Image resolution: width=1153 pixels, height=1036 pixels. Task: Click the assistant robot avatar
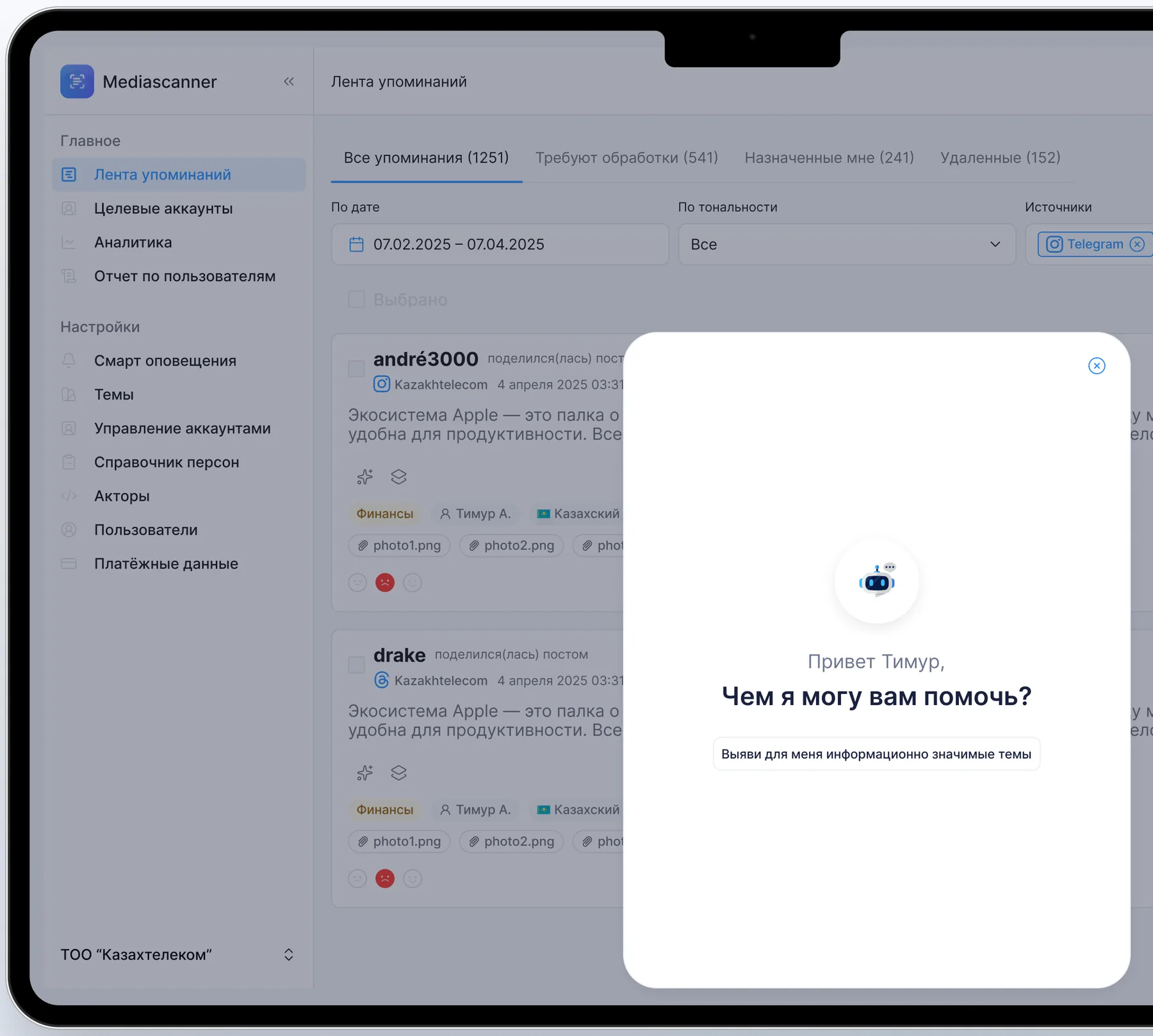876,582
